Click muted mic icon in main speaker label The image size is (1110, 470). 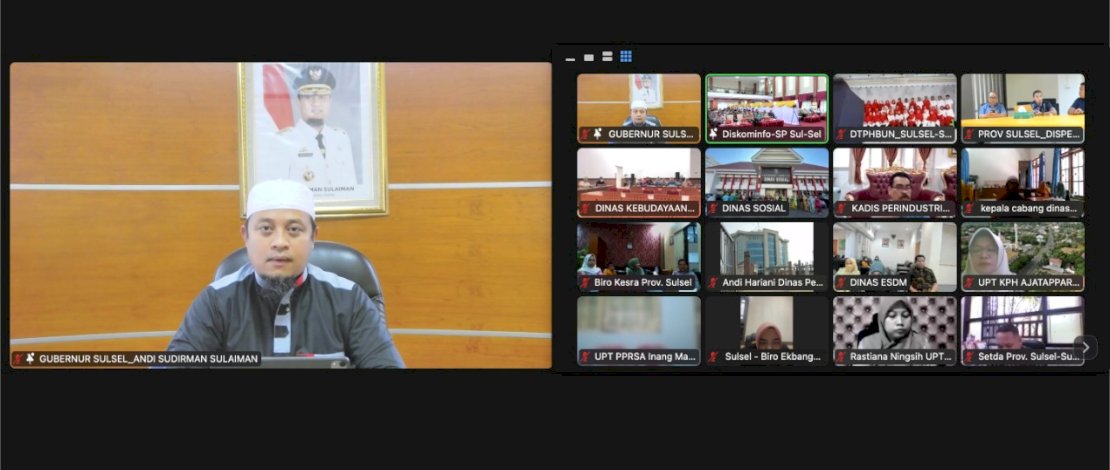17,358
